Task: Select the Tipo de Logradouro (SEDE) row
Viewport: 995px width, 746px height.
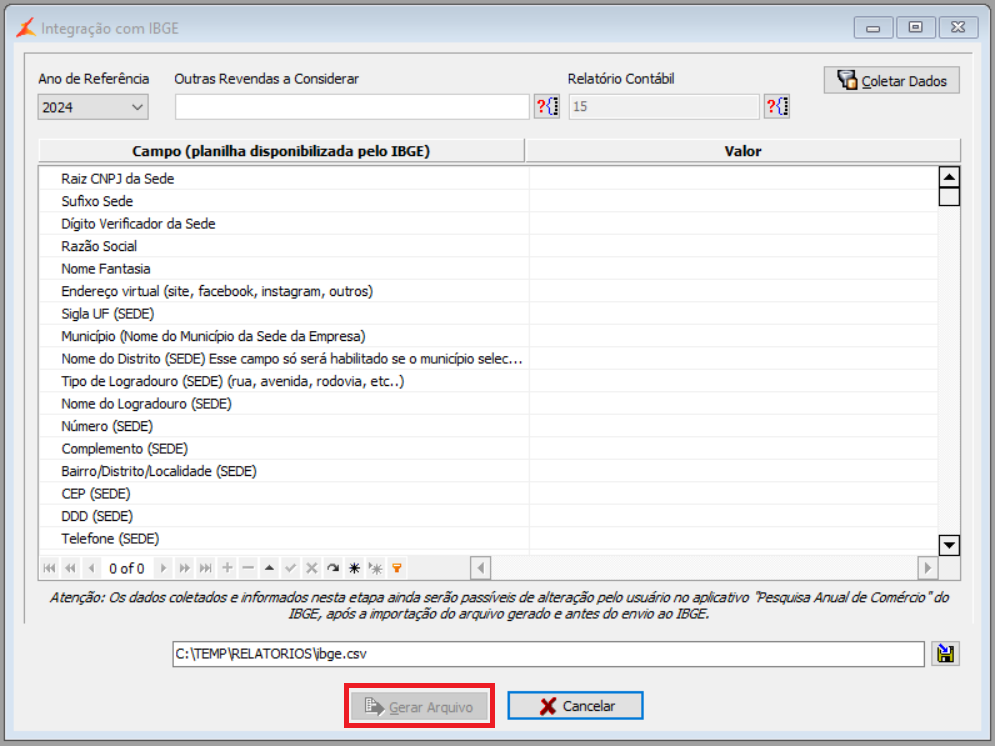Action: [x=488, y=381]
